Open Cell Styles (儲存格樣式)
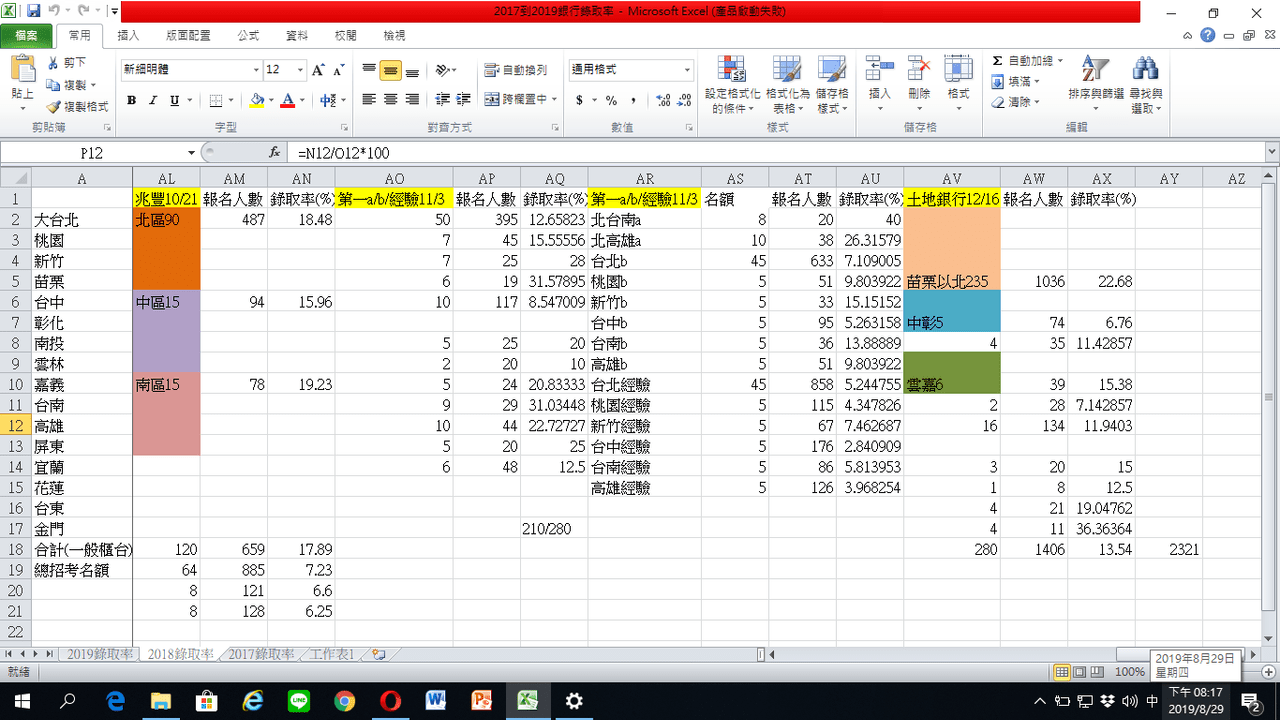This screenshot has width=1280, height=720. click(x=832, y=84)
